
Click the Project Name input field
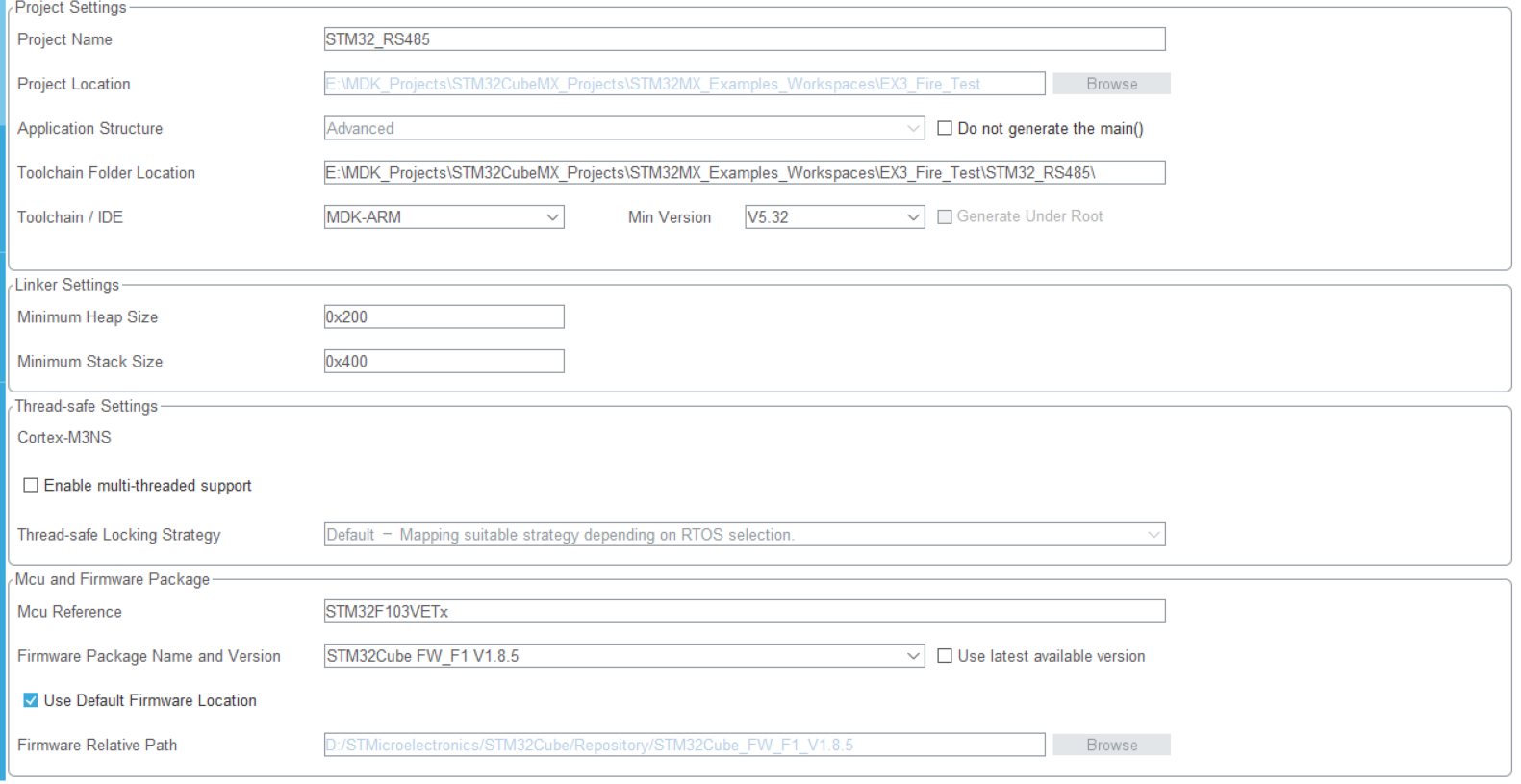click(x=745, y=39)
